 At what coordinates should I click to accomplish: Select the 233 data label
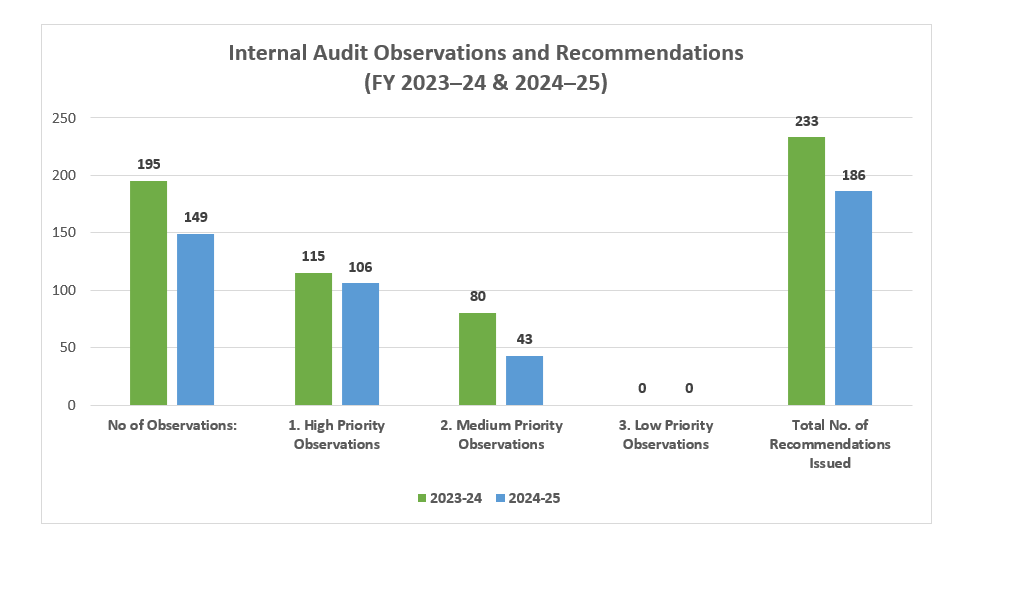coord(806,121)
